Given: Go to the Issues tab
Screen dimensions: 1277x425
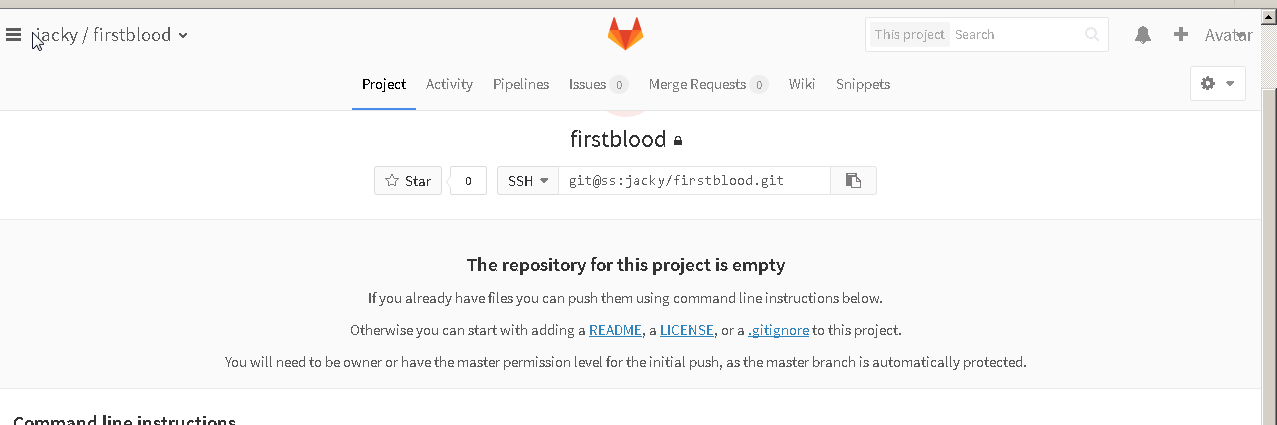Looking at the screenshot, I should tap(598, 84).
